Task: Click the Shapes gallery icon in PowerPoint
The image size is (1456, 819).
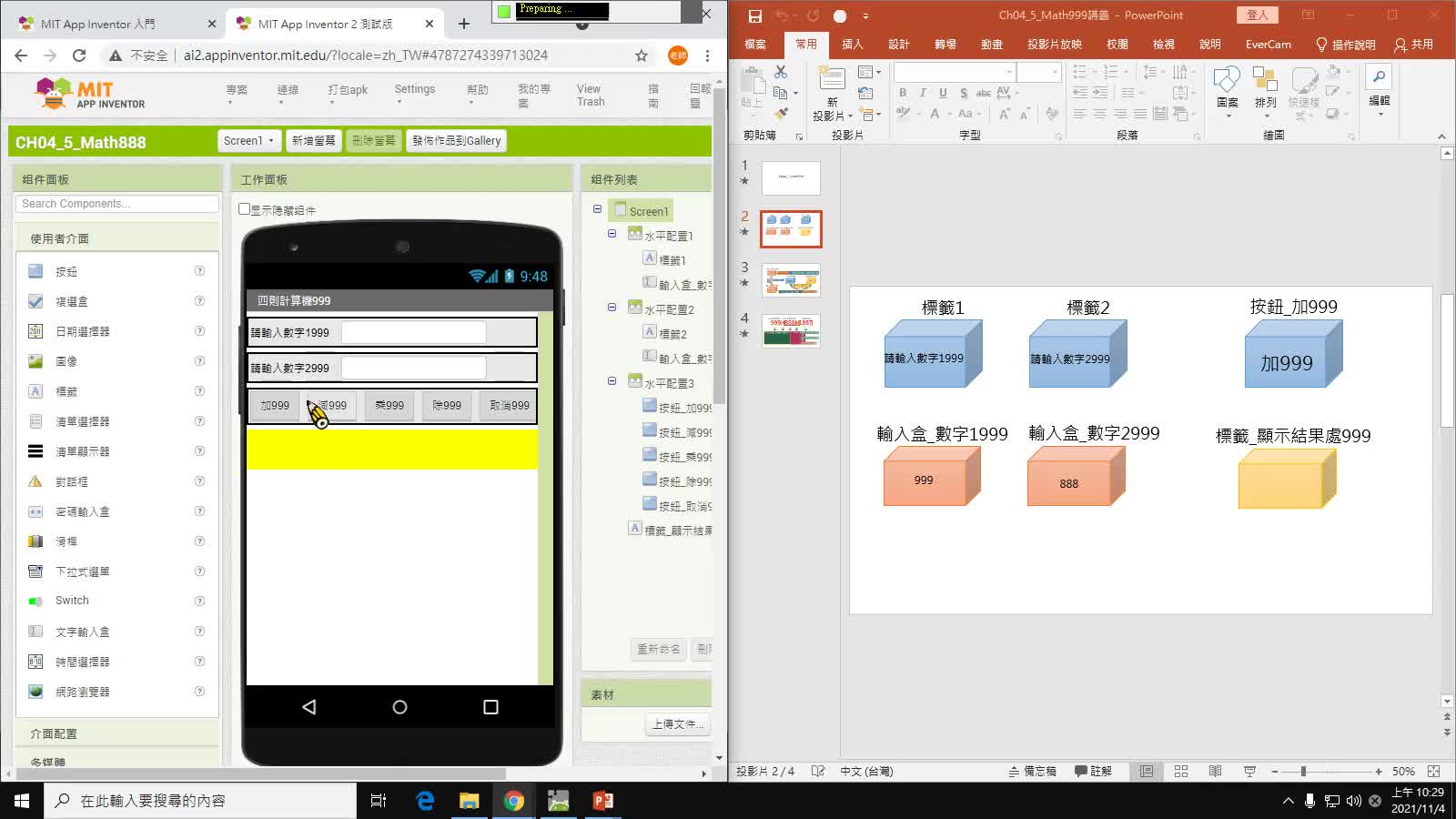Action: tap(1227, 80)
